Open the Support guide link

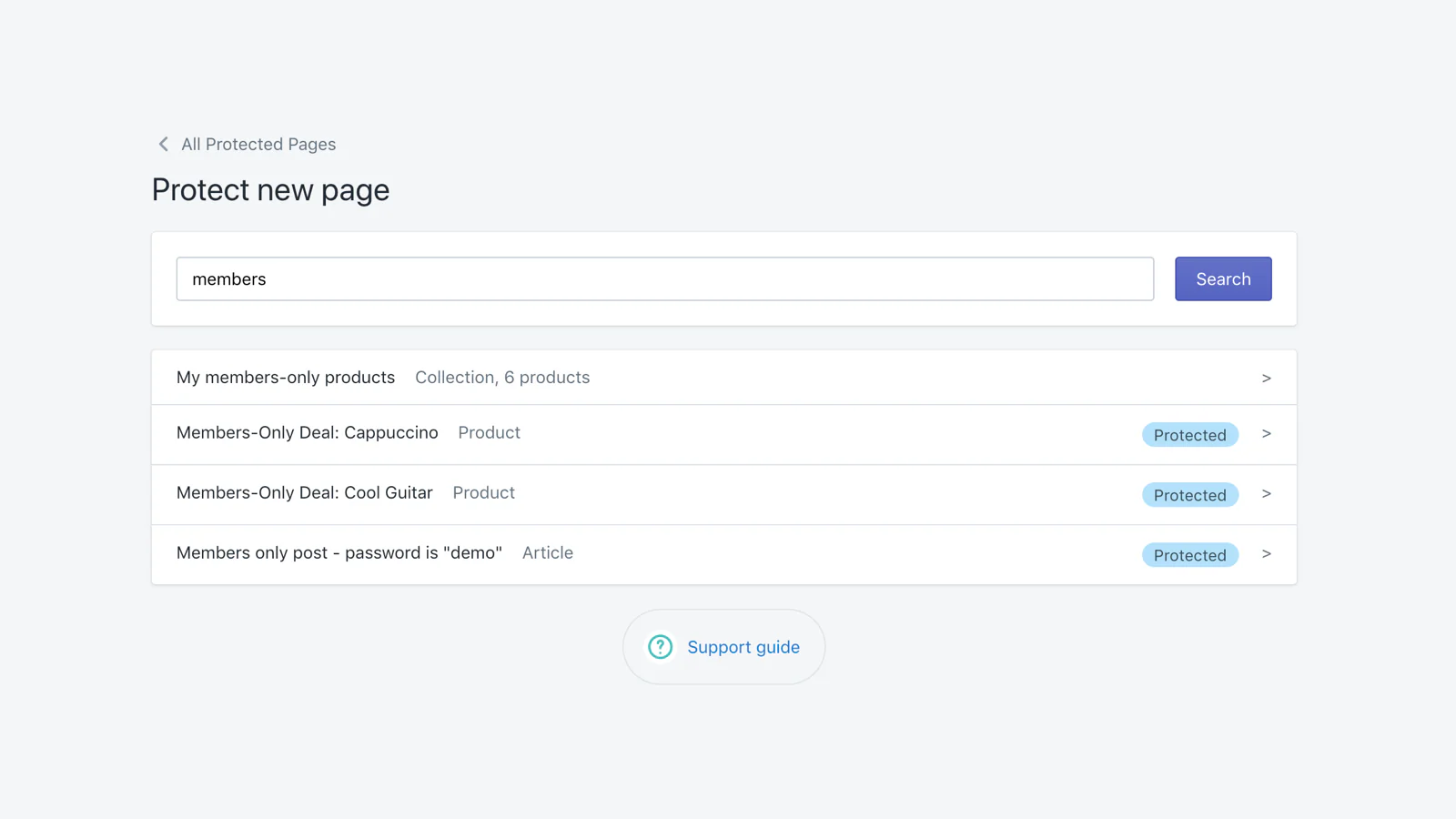743,647
